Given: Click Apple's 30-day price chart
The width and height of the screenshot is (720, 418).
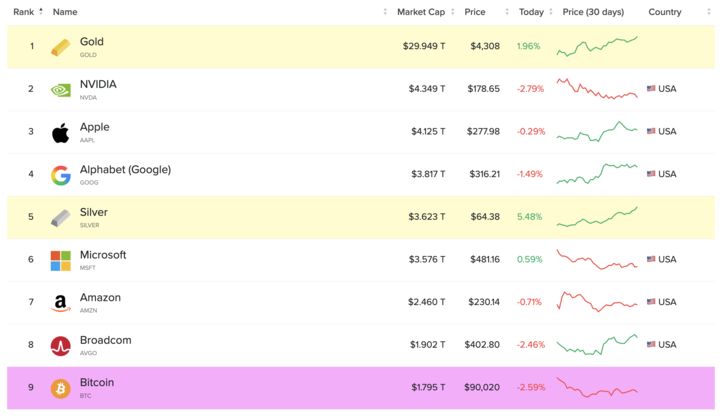Looking at the screenshot, I should pyautogui.click(x=597, y=131).
